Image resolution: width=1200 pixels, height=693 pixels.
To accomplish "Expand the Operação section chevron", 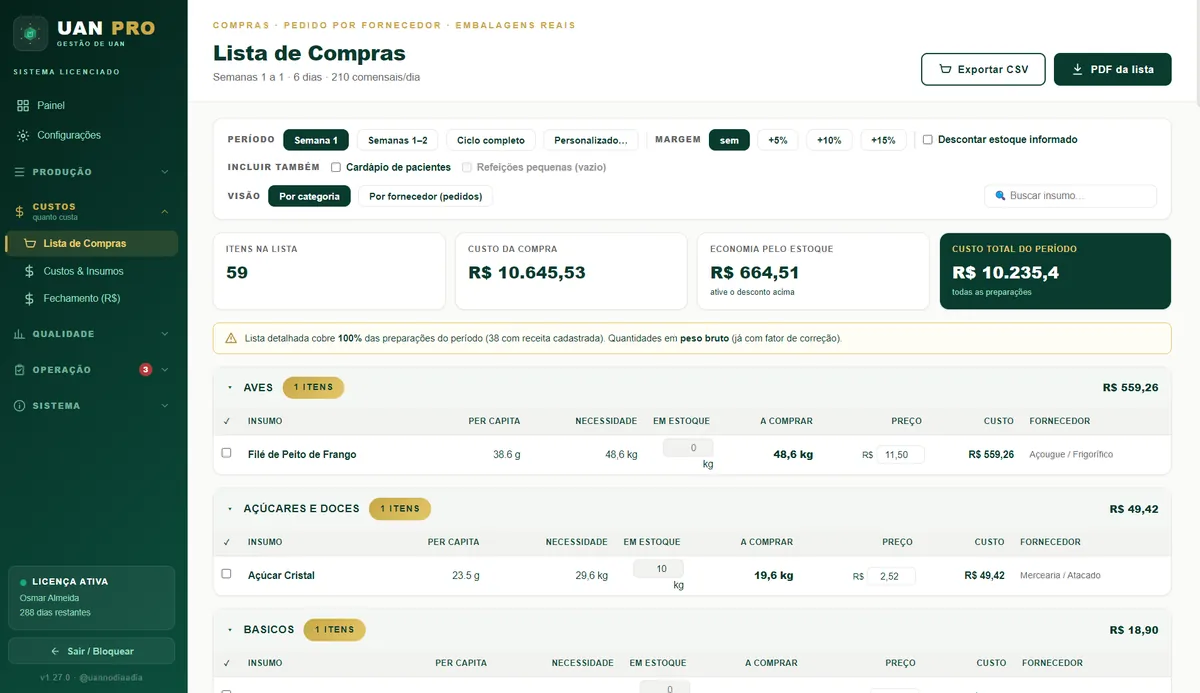I will click(165, 370).
